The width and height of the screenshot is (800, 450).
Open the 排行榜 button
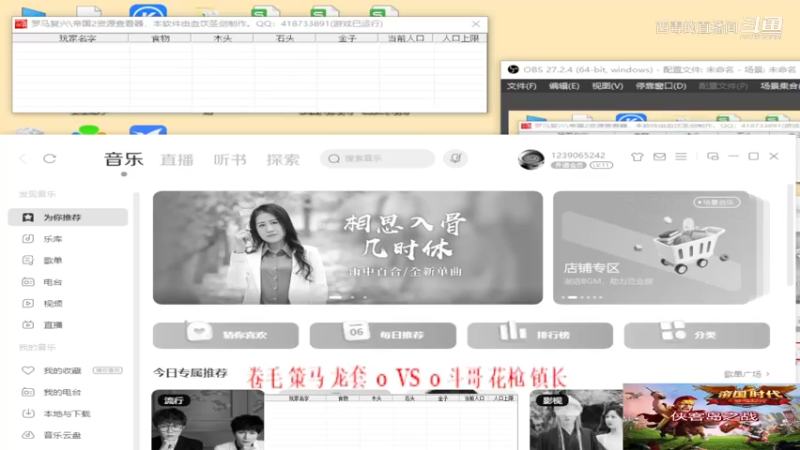pyautogui.click(x=540, y=335)
